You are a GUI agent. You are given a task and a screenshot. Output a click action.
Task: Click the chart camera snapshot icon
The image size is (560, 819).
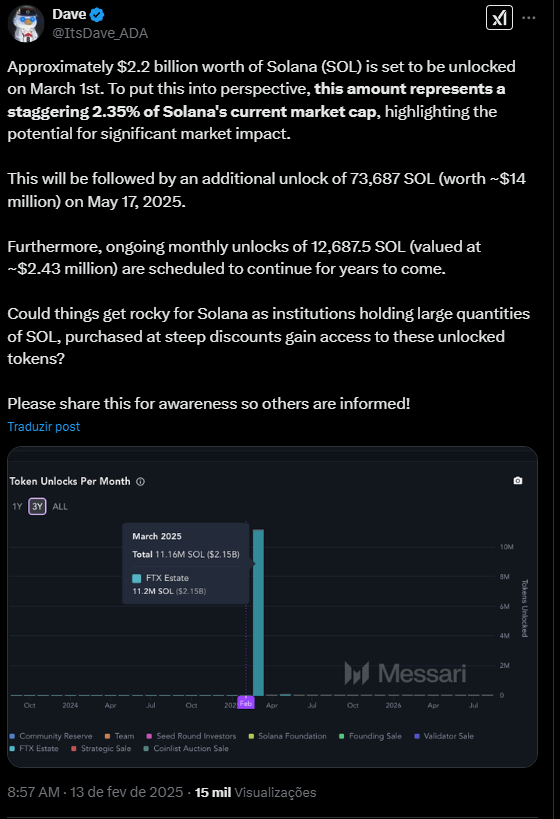[518, 481]
